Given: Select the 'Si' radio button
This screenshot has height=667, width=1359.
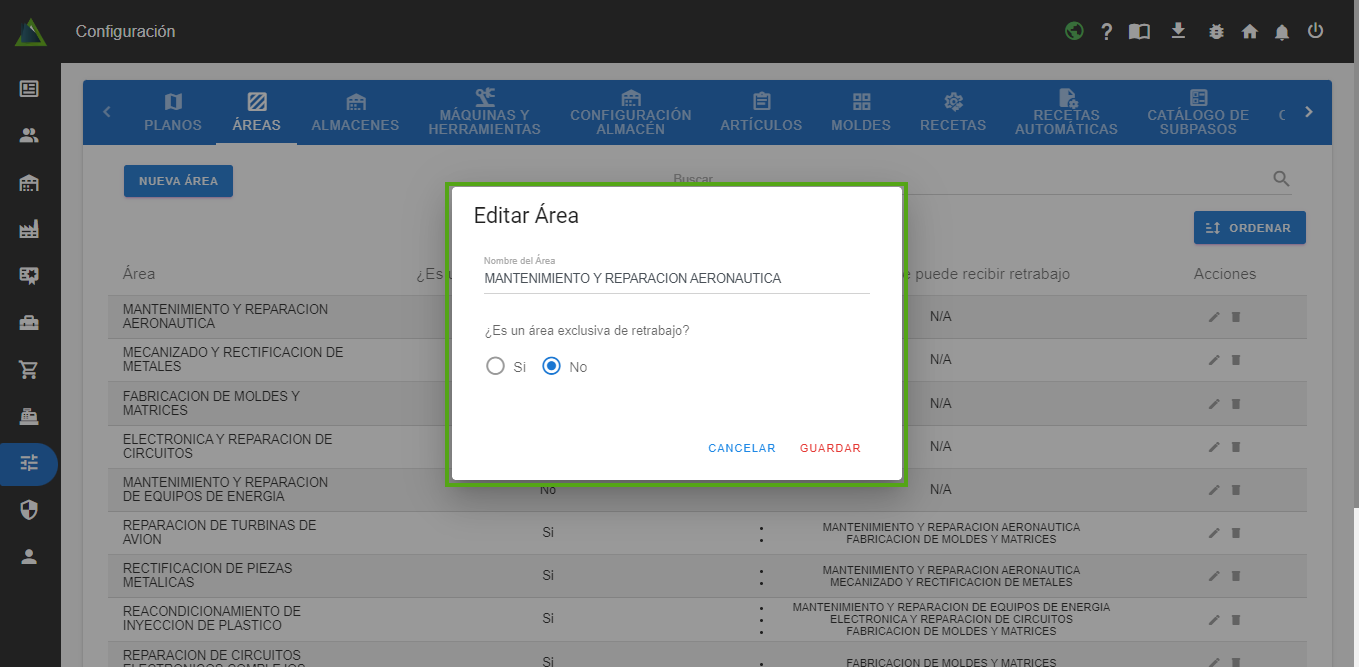Looking at the screenshot, I should tap(495, 367).
